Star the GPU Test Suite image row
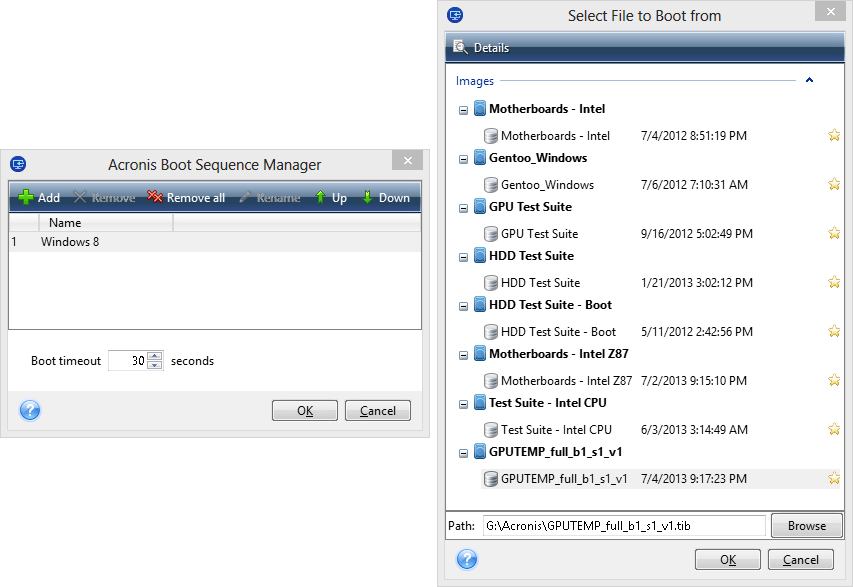853x587 pixels. pyautogui.click(x=834, y=233)
